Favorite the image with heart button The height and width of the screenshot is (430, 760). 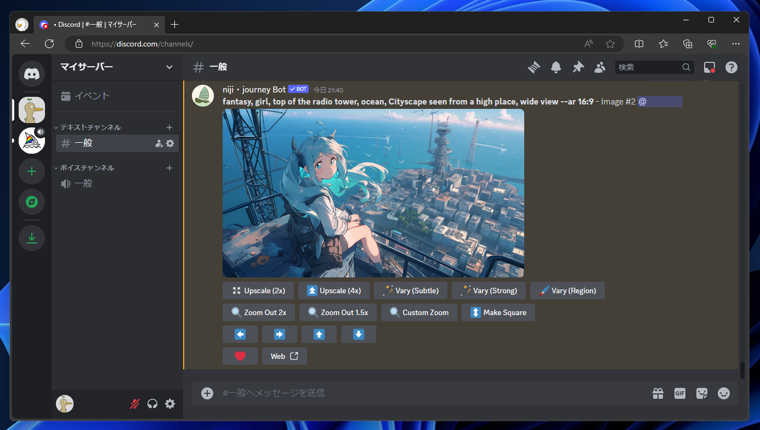[x=240, y=356]
